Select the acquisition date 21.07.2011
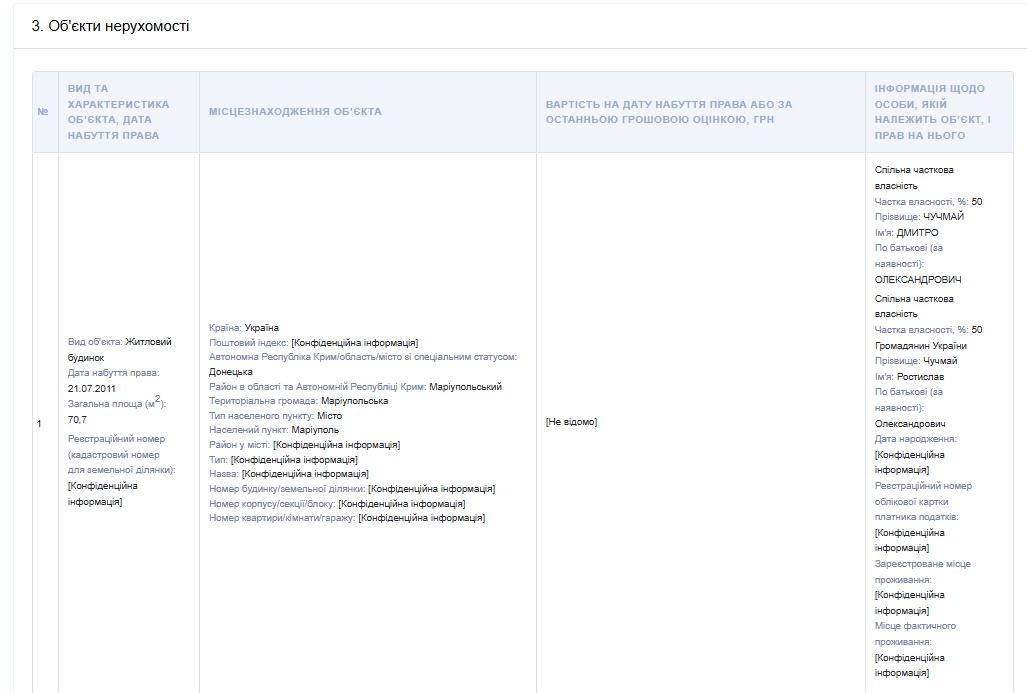Image resolution: width=1027 pixels, height=693 pixels. tap(93, 387)
